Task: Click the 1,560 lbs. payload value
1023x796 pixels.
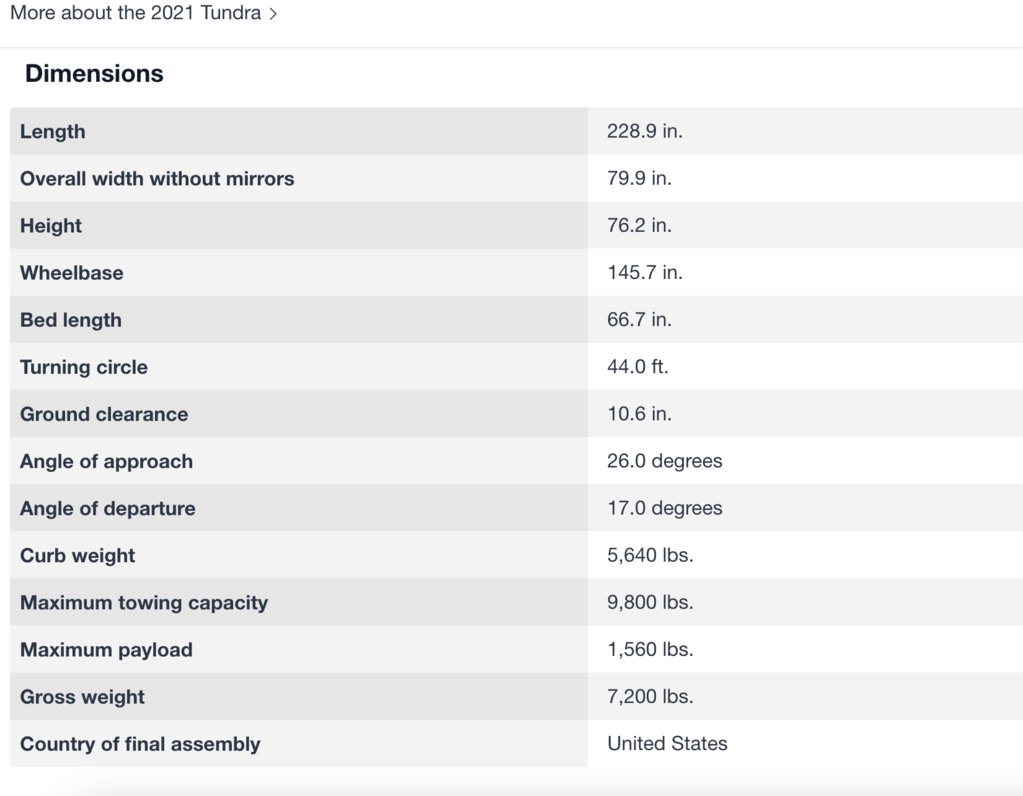Action: [650, 650]
